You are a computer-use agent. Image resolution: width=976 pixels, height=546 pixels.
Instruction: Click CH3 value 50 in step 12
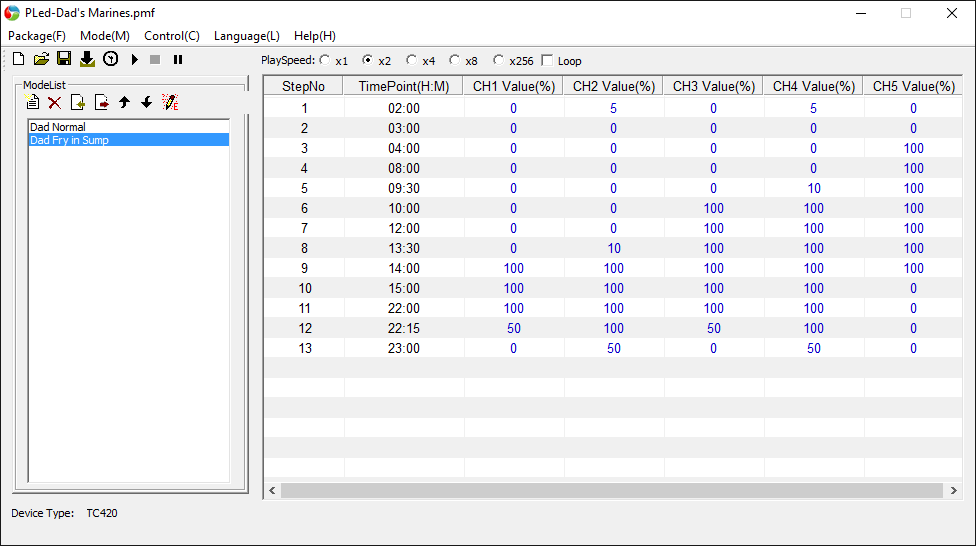point(713,328)
